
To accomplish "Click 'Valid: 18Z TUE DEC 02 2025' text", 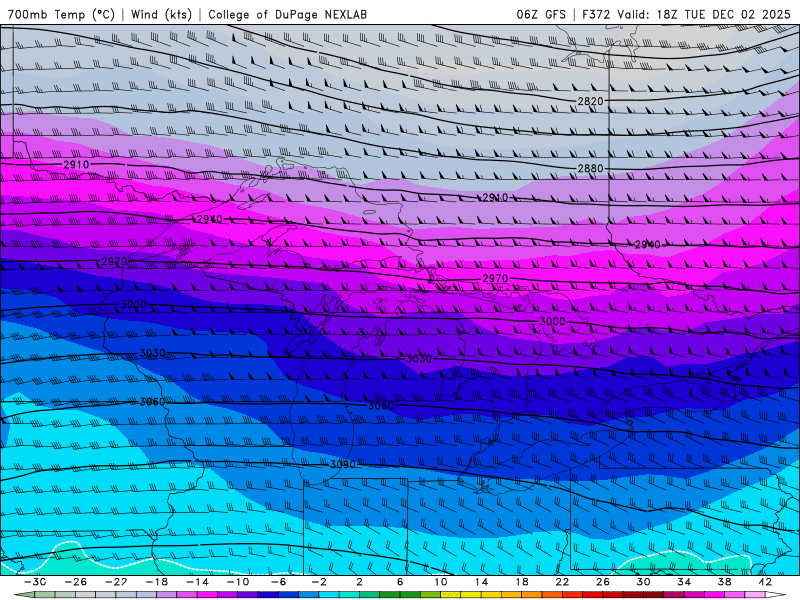I will tap(704, 14).
